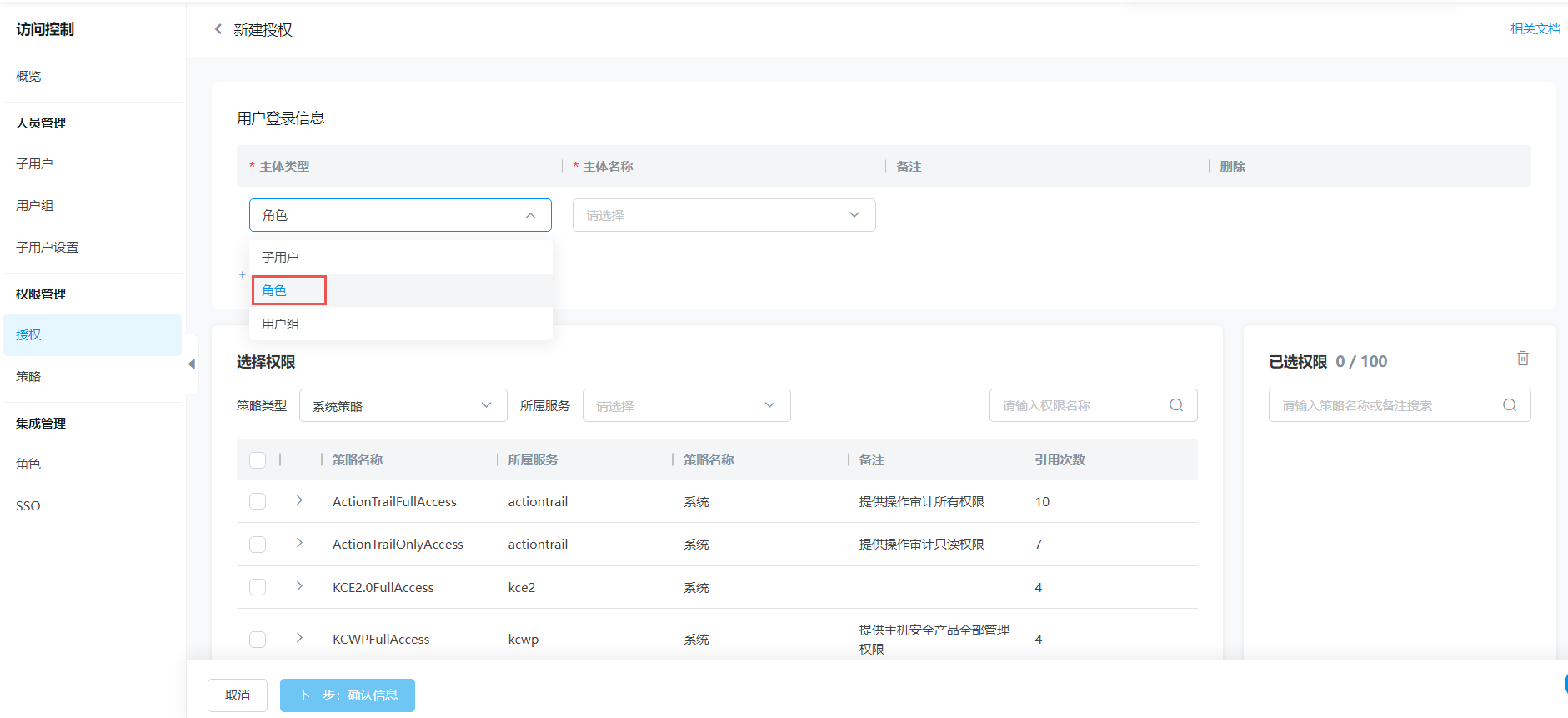Choose 用户组 option in the dropdown list
This screenshot has width=1568, height=718.
281,324
